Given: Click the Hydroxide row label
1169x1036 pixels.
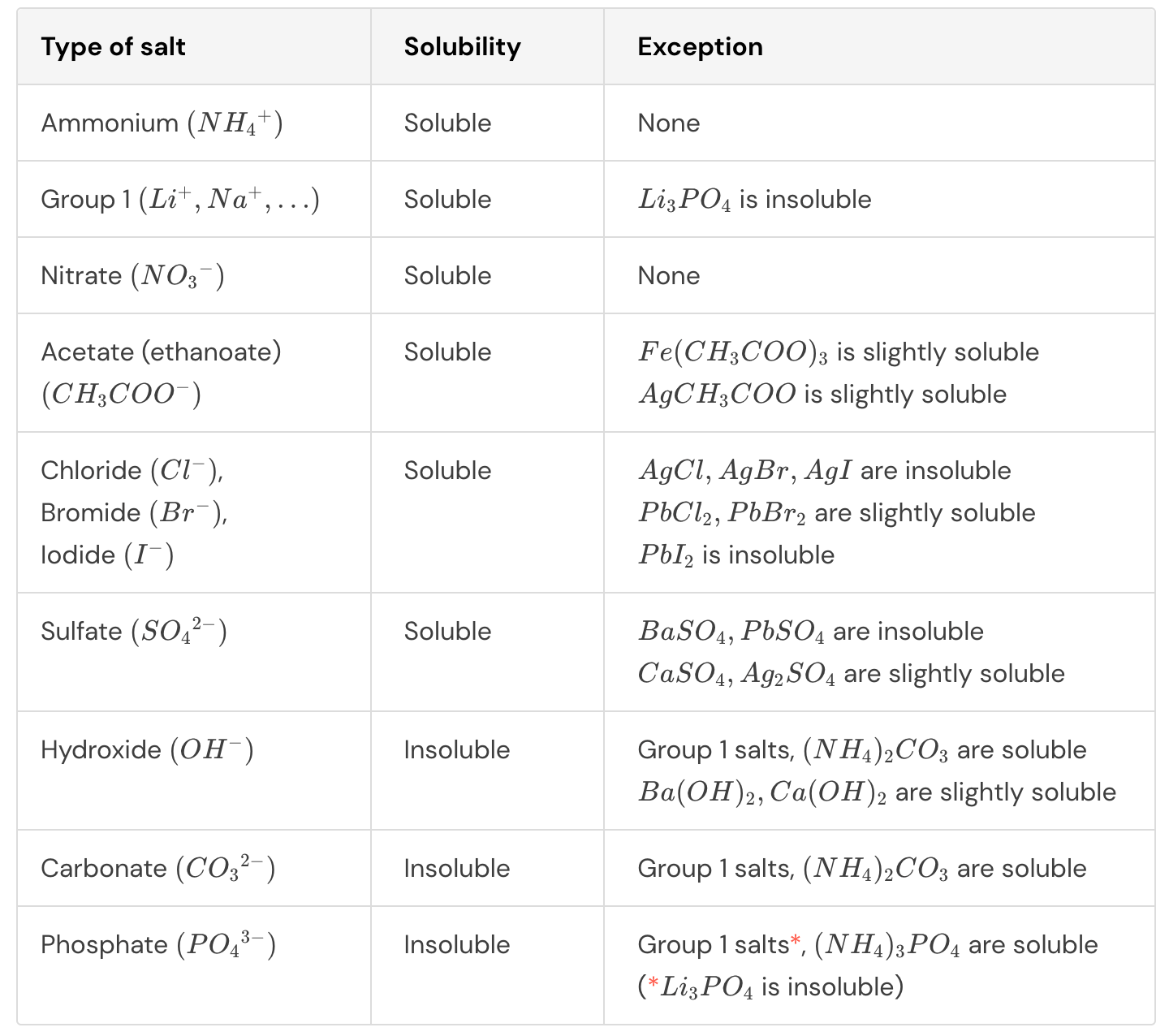Looking at the screenshot, I should pos(147,750).
